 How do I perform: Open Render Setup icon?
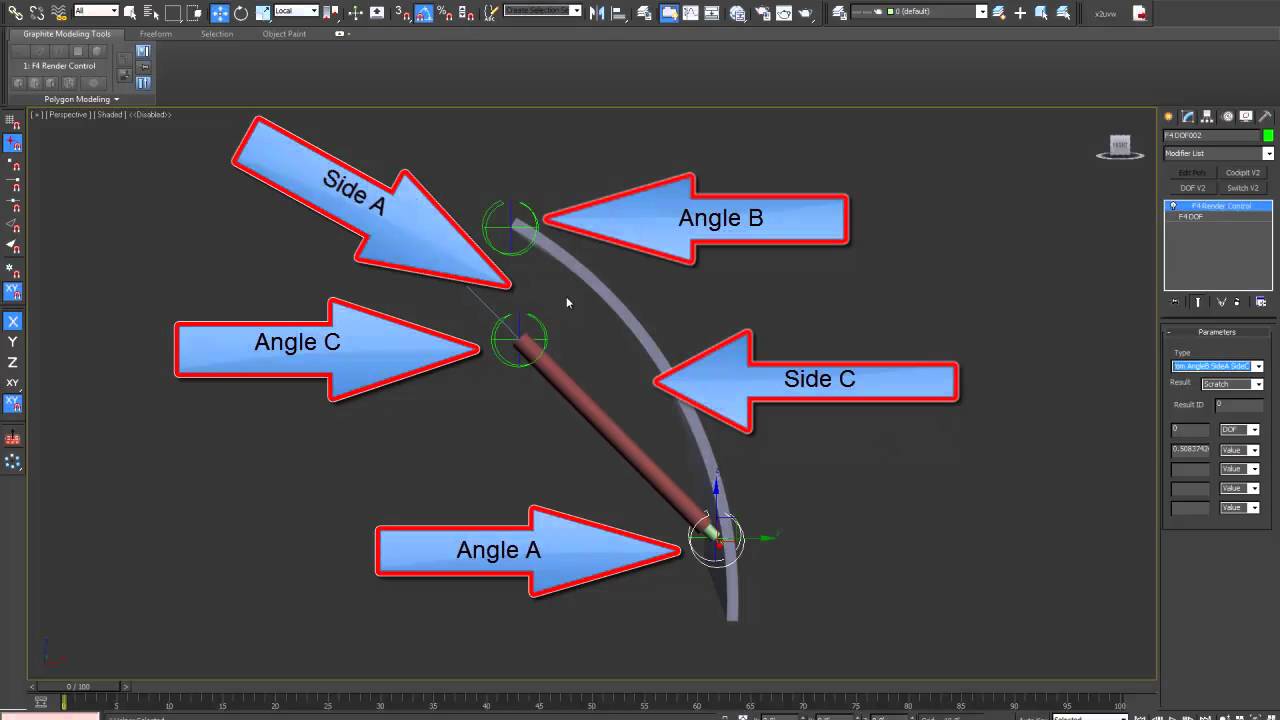[762, 12]
